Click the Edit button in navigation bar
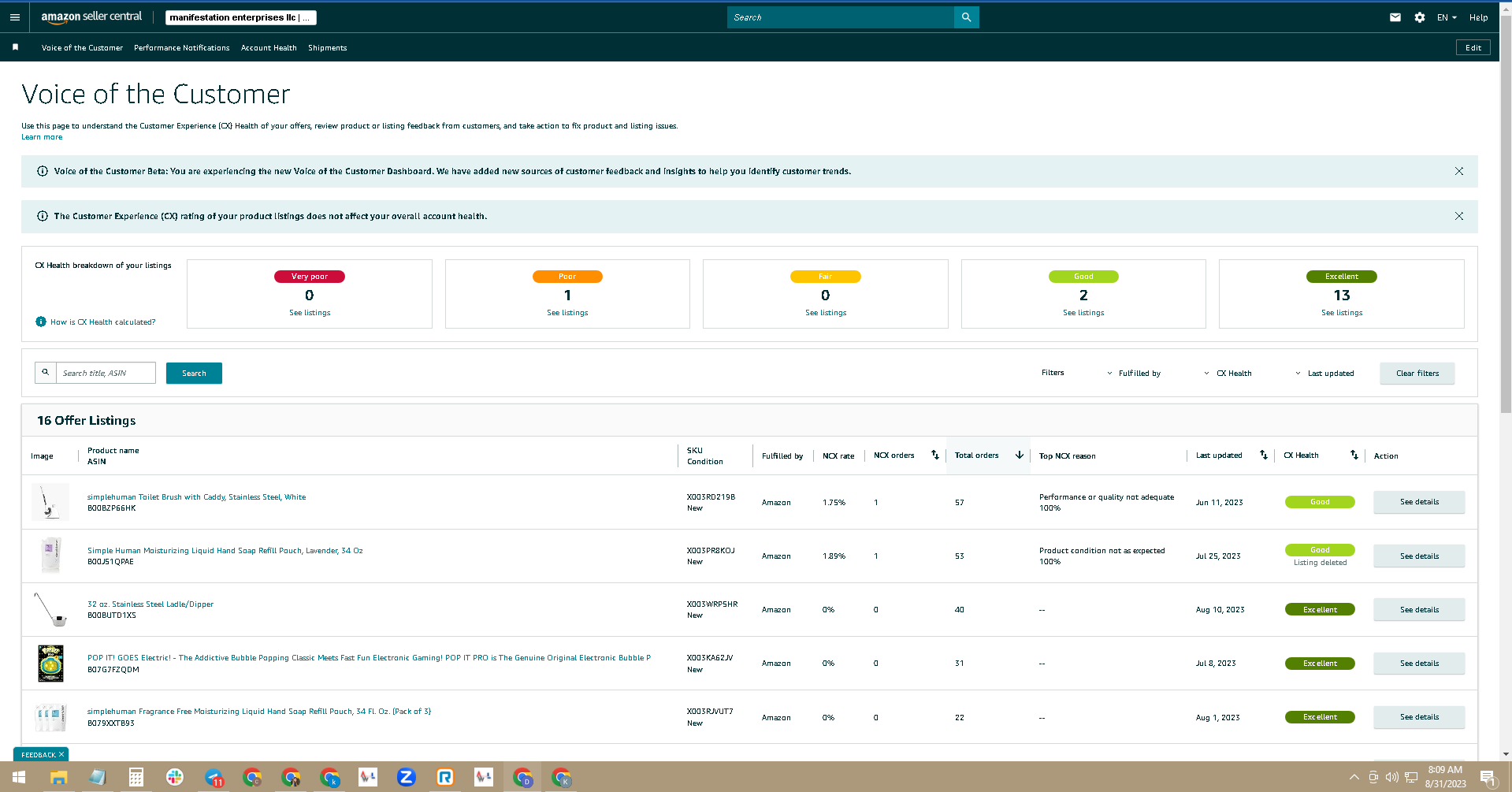The image size is (1512, 792). [1473, 48]
